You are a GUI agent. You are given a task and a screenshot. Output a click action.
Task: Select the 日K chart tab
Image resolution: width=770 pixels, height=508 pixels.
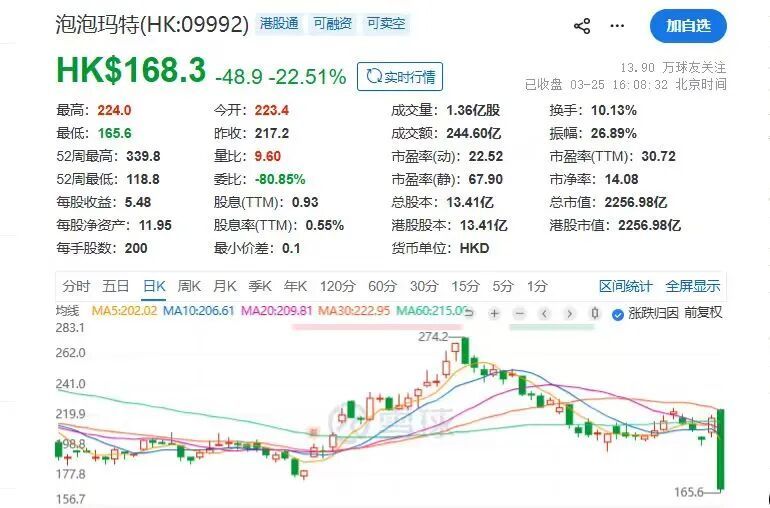click(154, 285)
